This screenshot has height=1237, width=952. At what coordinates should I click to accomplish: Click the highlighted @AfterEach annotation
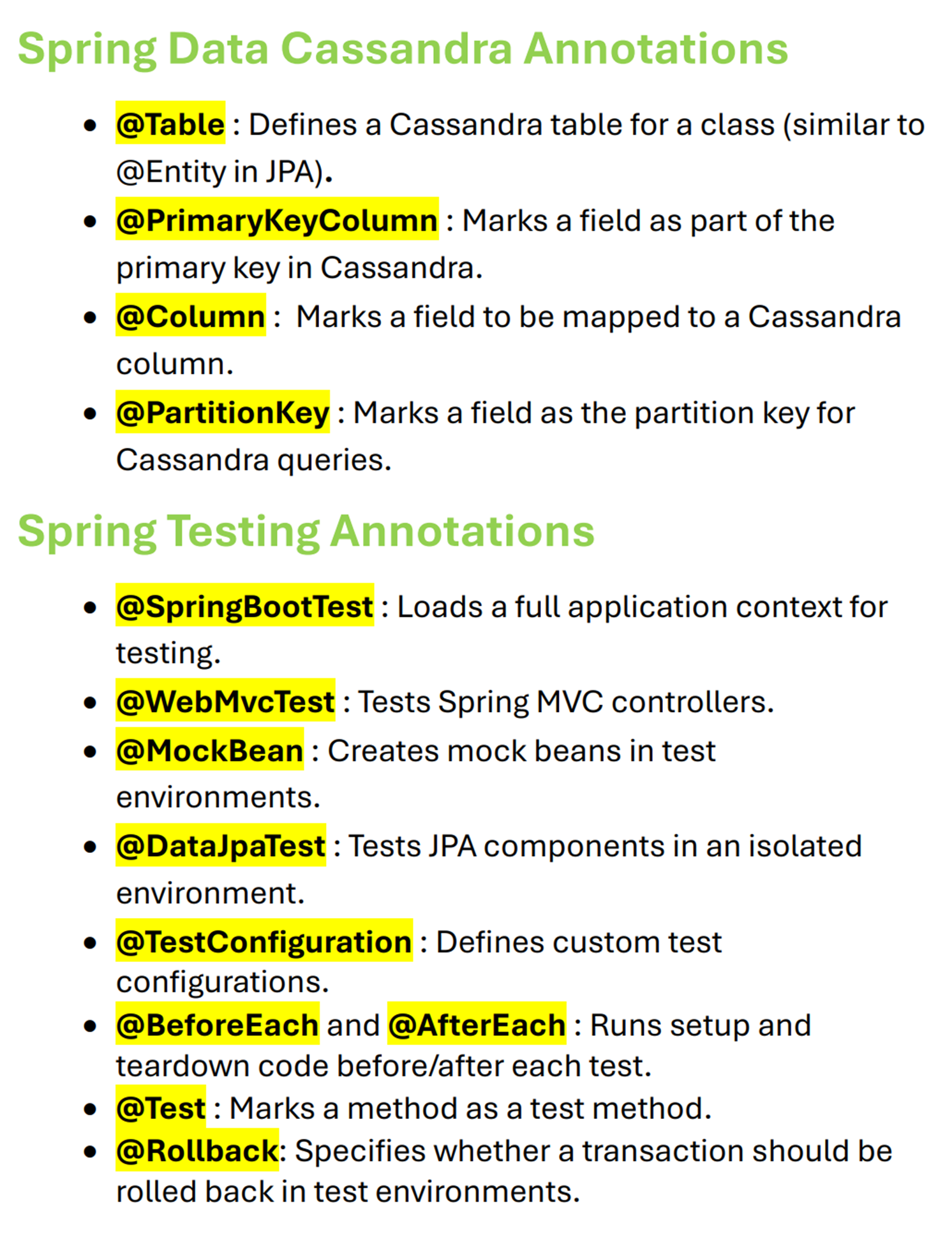[477, 1025]
